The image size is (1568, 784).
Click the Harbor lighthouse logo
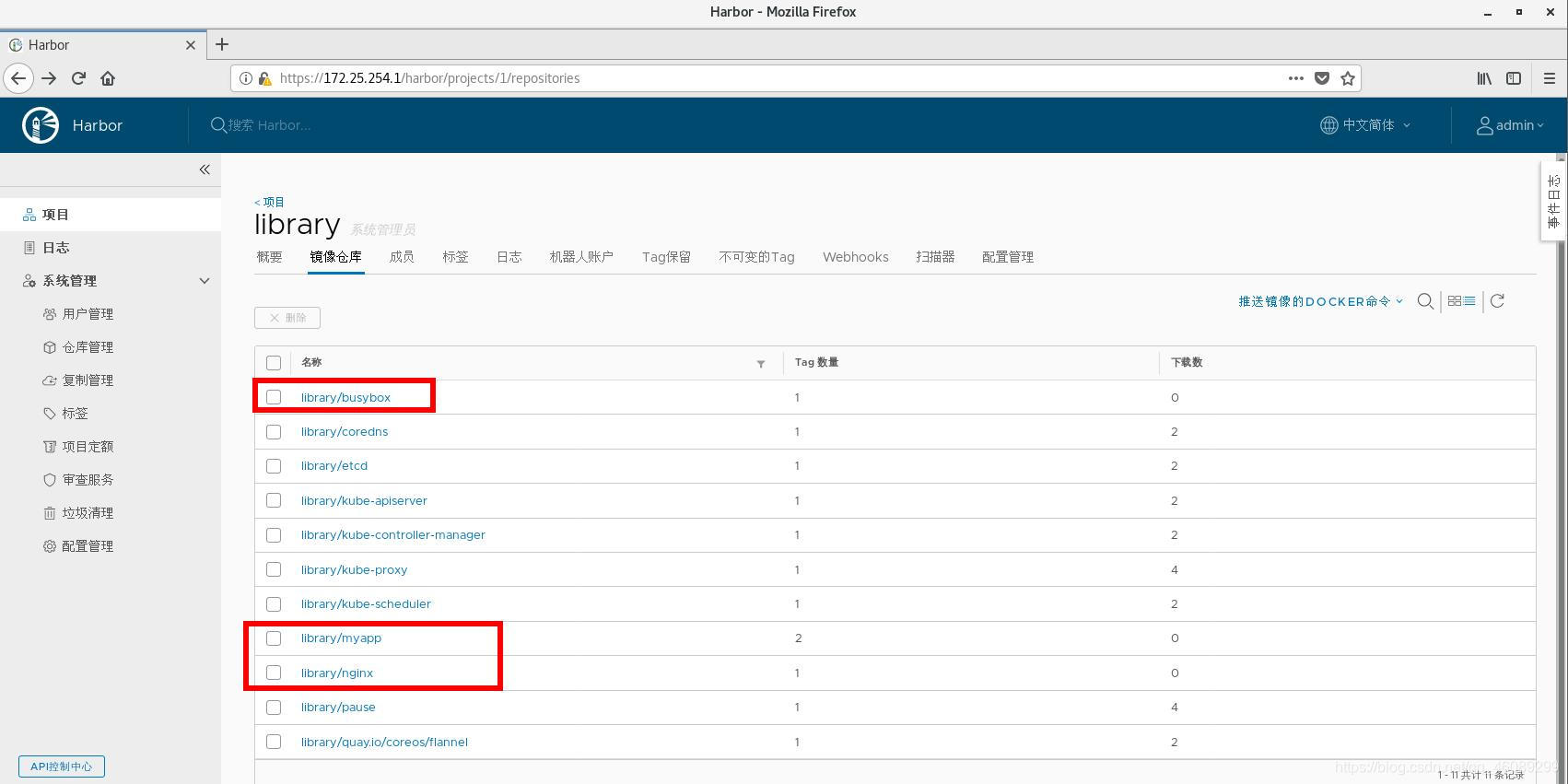41,125
